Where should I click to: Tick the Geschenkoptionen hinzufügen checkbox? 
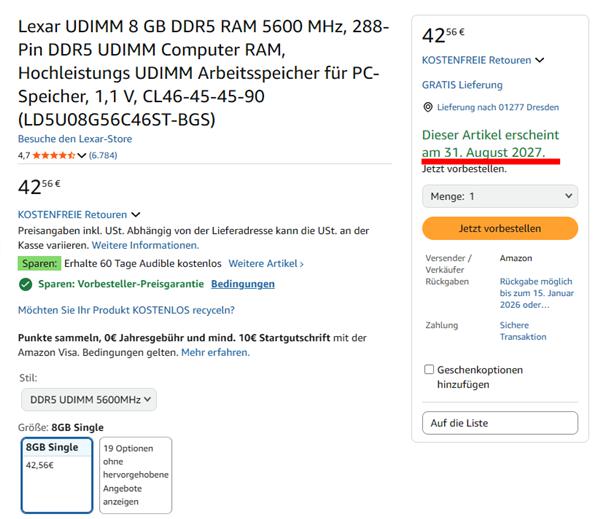click(429, 370)
